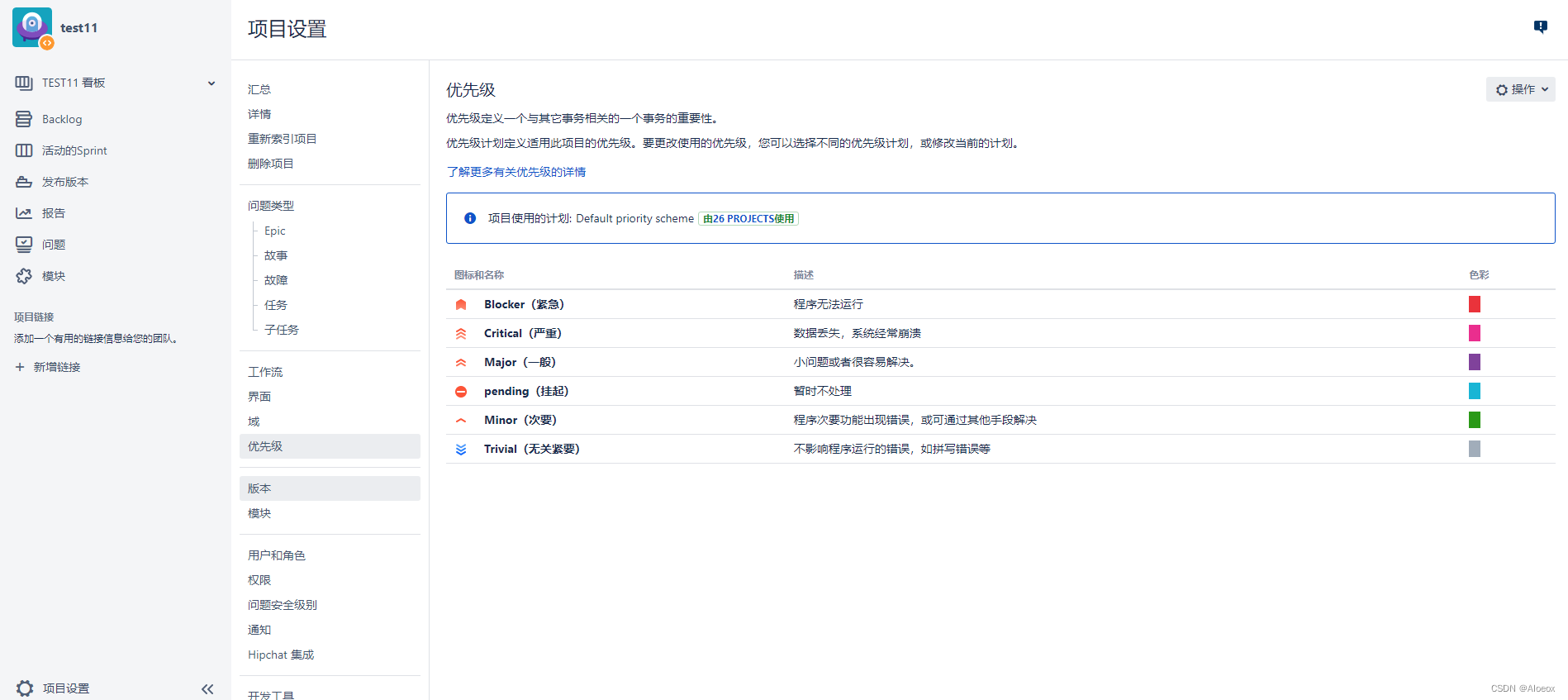Select the 故障 issue type
Screen dimensions: 1568x700
[x=276, y=280]
